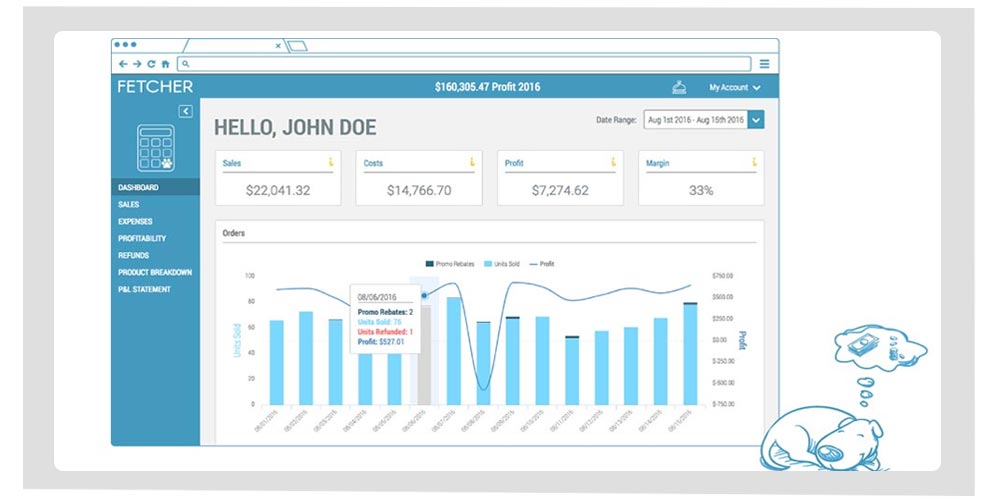Click the service bell icon in the header
Screen dimensions: 1000x500
tap(679, 87)
